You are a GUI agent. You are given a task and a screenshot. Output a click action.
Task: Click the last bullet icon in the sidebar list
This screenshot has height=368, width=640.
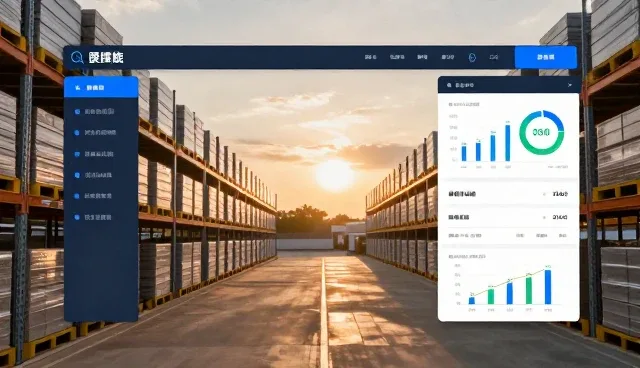pos(77,217)
